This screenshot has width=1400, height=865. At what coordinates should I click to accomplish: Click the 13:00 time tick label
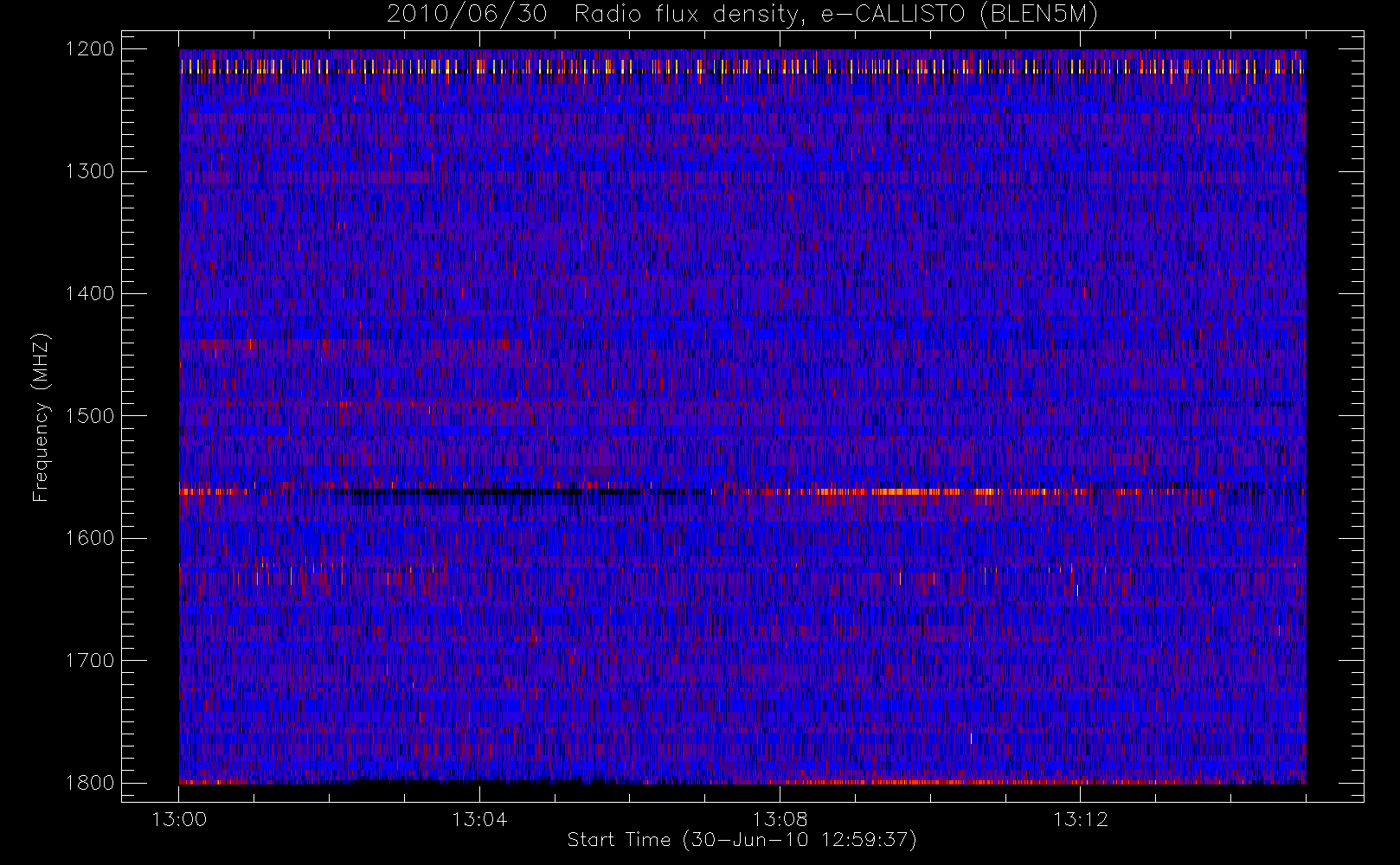[x=179, y=819]
